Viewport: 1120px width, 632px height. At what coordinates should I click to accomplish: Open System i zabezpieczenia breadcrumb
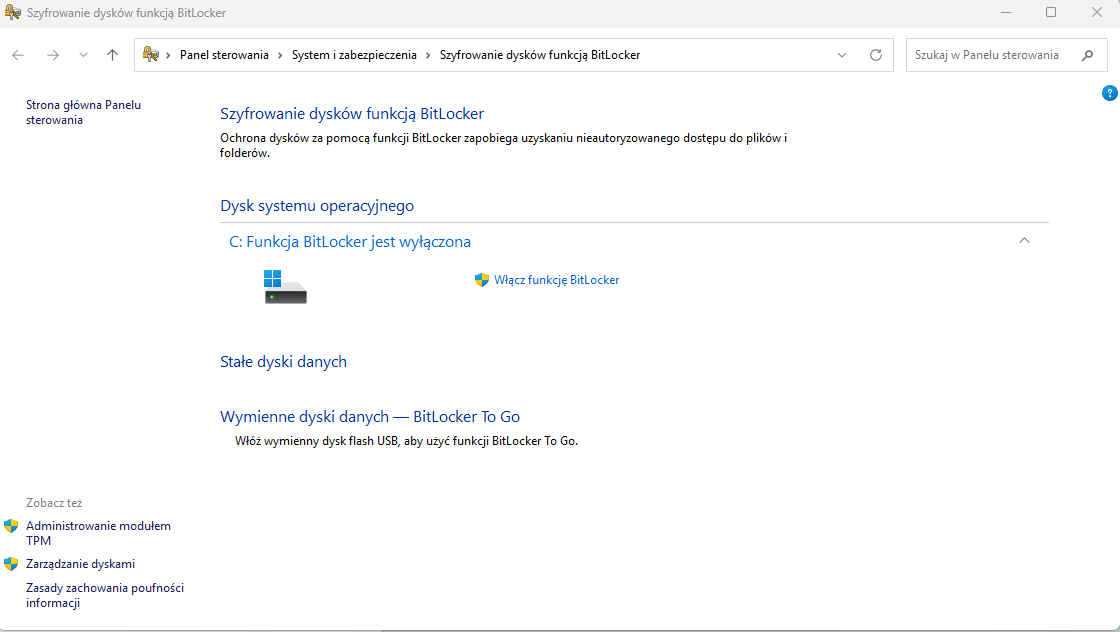(x=354, y=55)
